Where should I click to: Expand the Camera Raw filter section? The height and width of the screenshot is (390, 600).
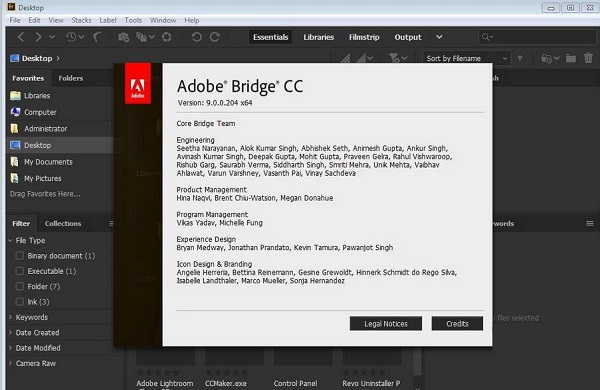tap(10, 363)
